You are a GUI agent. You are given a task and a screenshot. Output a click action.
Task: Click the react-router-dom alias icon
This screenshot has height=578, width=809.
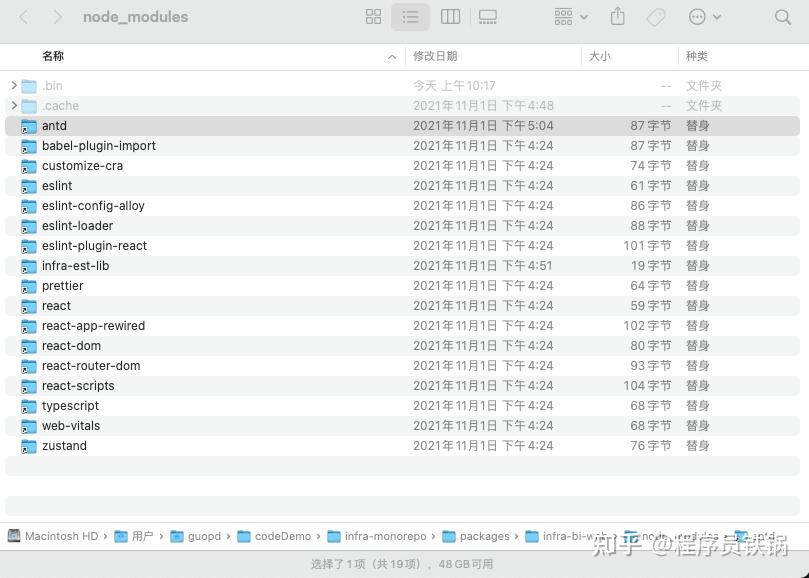[x=29, y=366]
